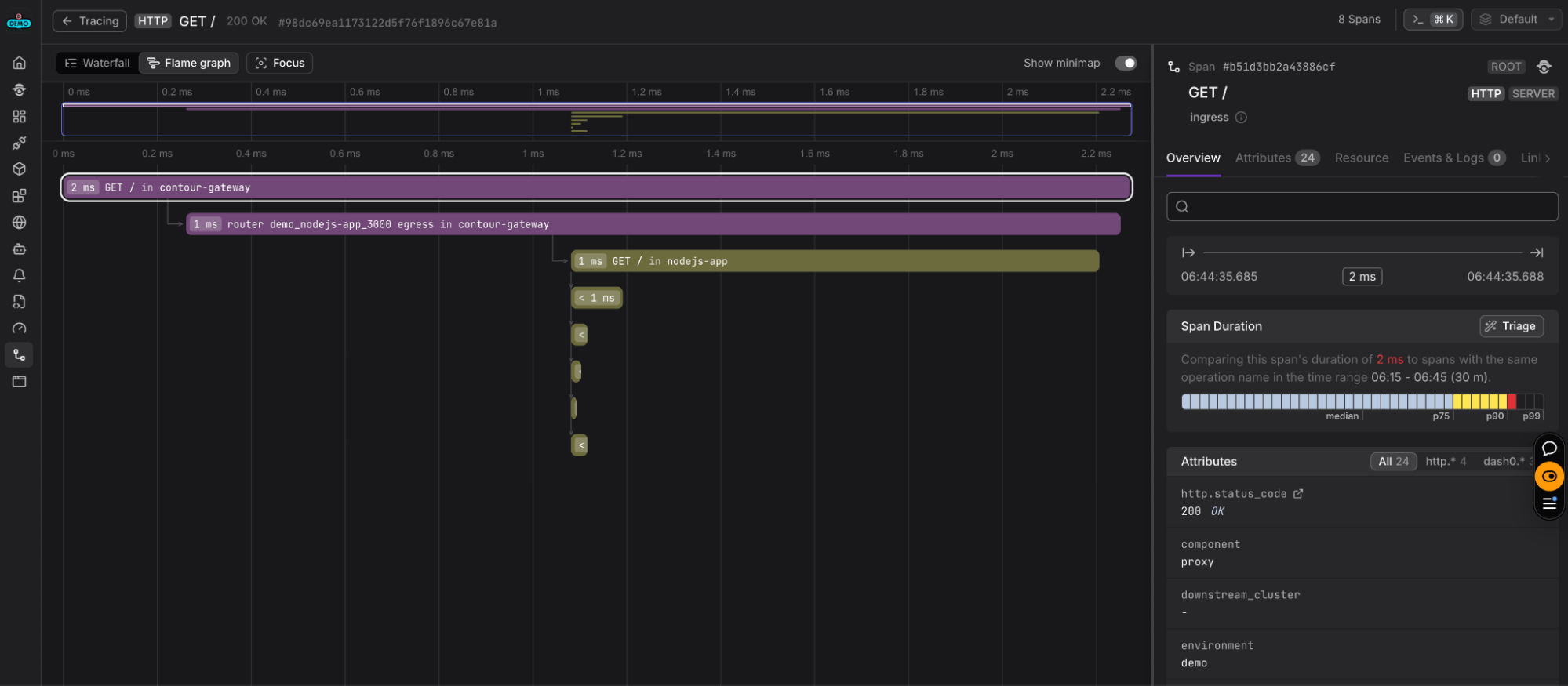Open the squares-plus icon in sidebar
The height and width of the screenshot is (686, 1568).
click(20, 196)
